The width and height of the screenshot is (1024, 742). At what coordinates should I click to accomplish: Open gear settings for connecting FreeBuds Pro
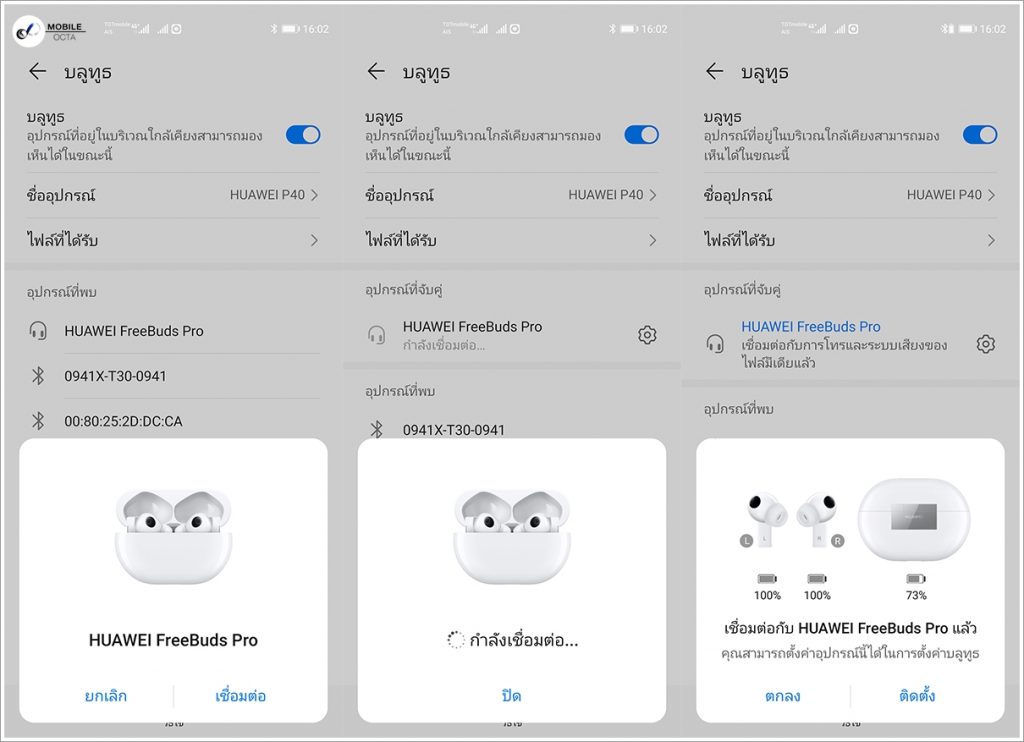pos(647,335)
